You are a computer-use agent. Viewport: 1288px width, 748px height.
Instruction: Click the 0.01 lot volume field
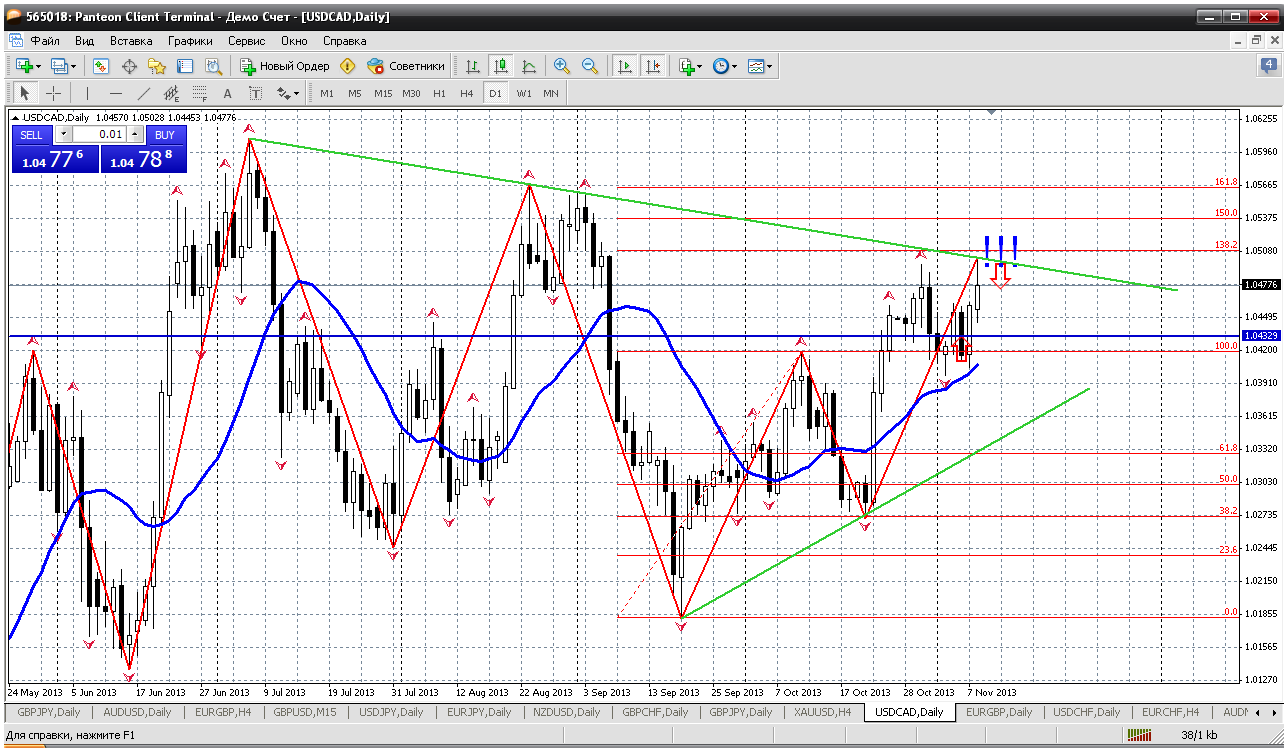click(x=99, y=134)
